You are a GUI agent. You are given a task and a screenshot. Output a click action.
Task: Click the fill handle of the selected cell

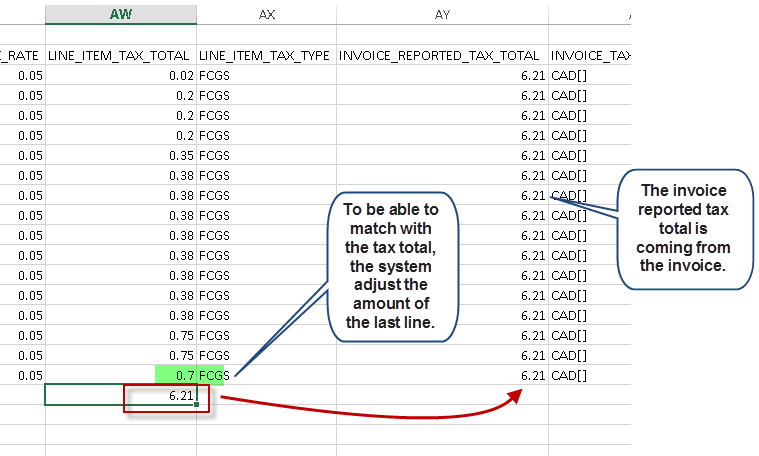point(197,404)
